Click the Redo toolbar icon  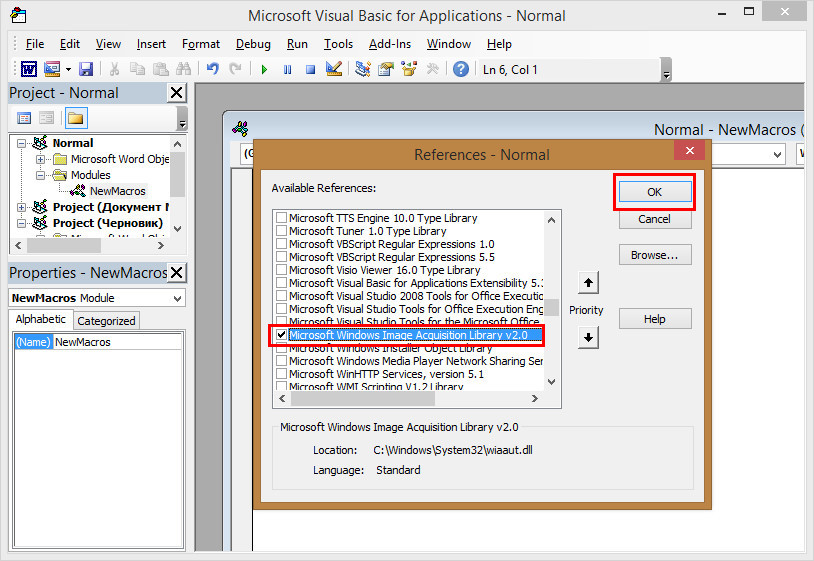coord(235,69)
